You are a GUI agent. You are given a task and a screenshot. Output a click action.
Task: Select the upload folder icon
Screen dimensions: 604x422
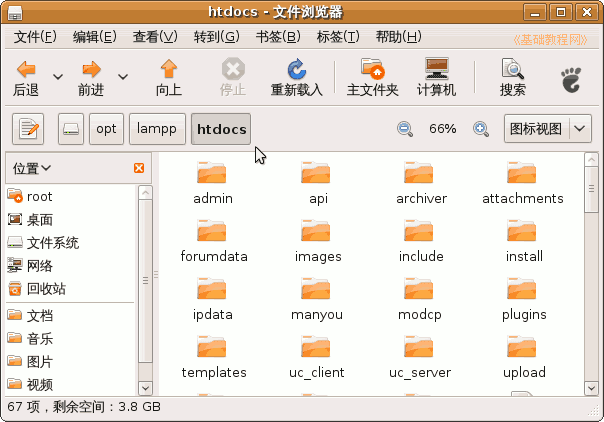522,347
